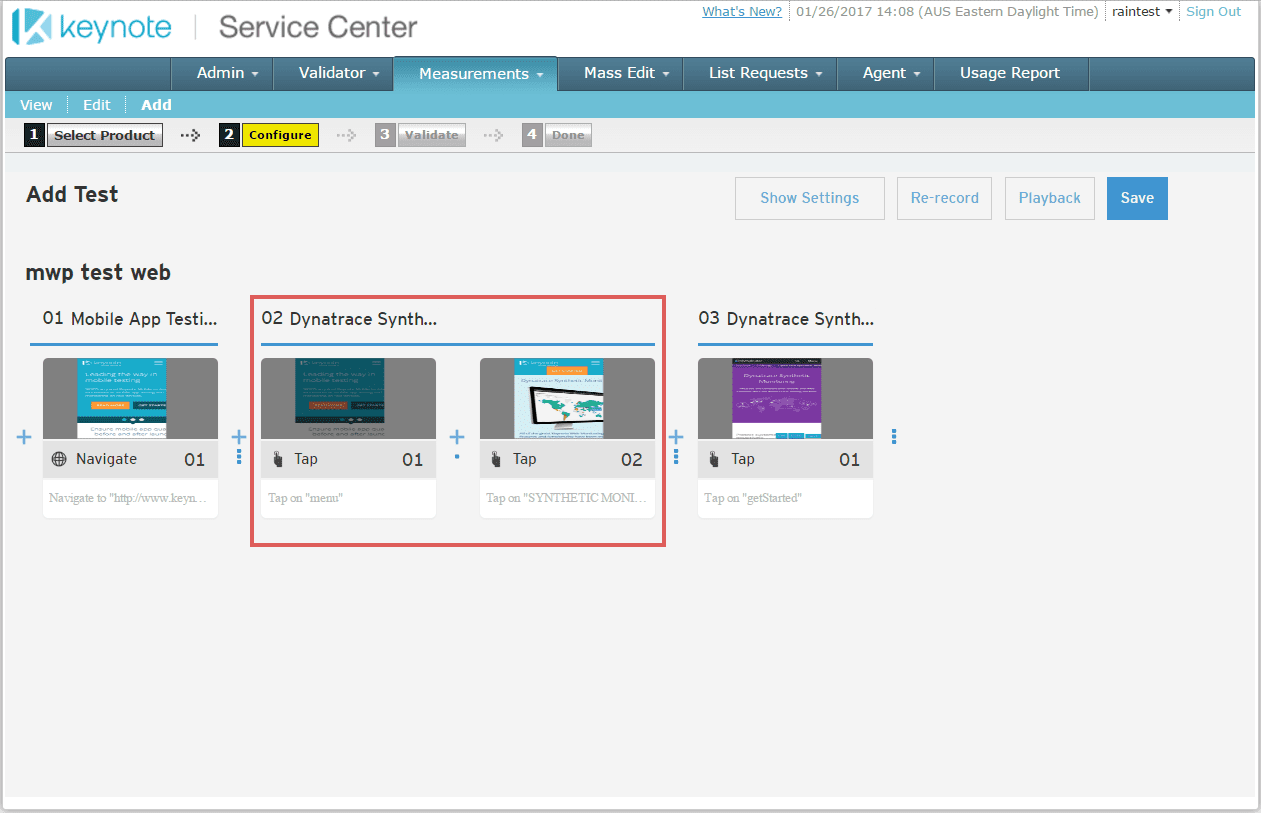Select the Add sub-tab

pyautogui.click(x=156, y=105)
